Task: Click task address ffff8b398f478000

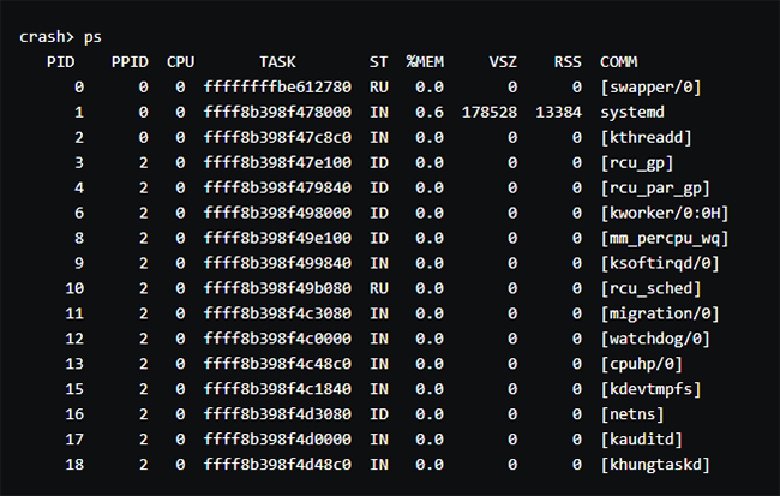Action: [x=278, y=112]
